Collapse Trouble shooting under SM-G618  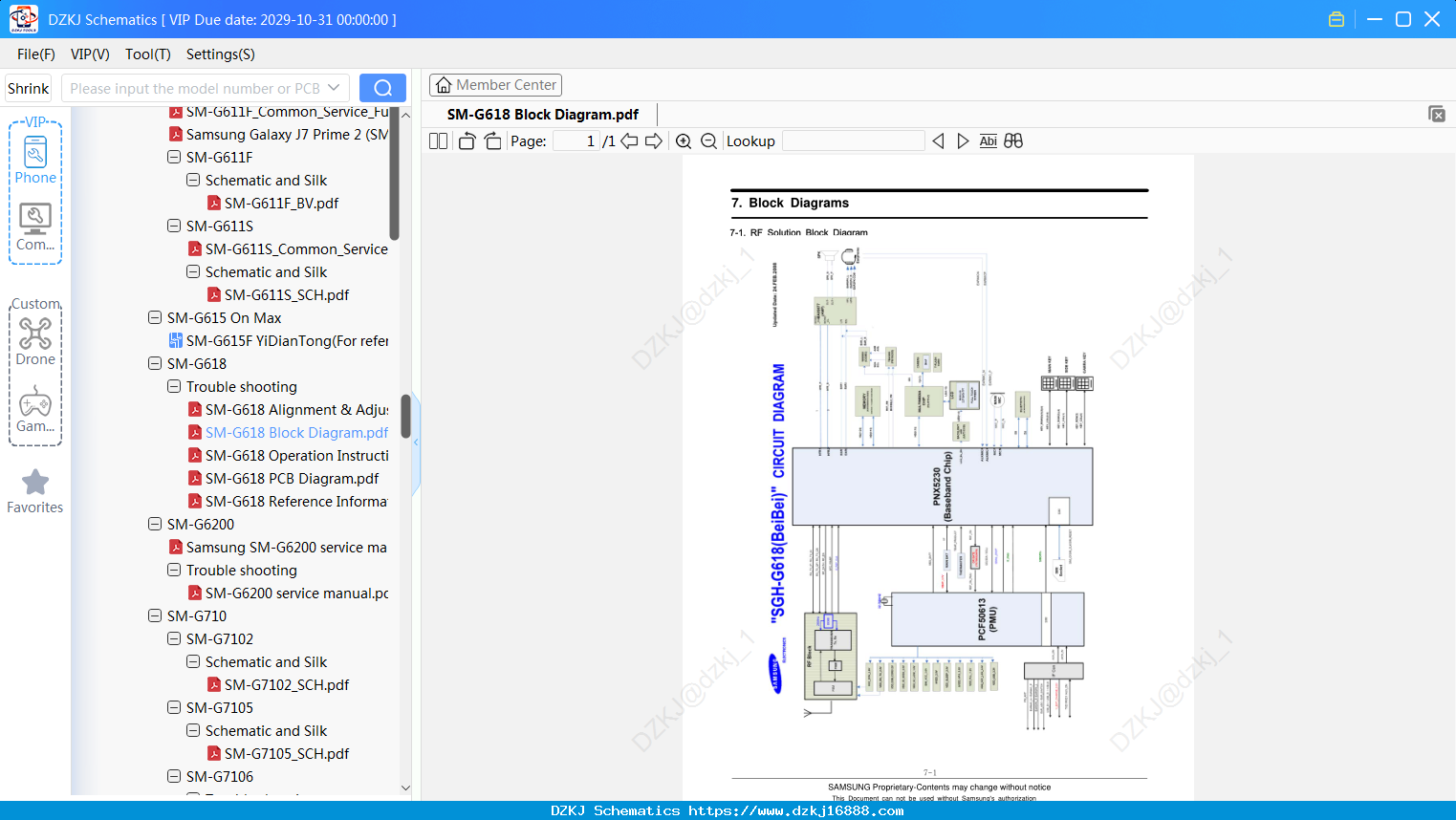pyautogui.click(x=174, y=386)
